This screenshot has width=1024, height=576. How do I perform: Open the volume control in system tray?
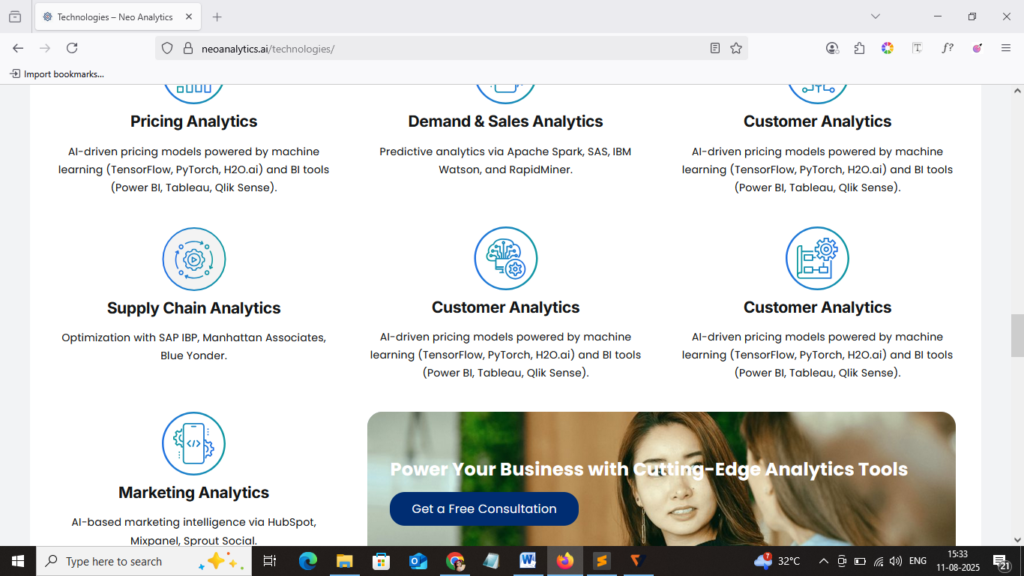pyautogui.click(x=896, y=561)
